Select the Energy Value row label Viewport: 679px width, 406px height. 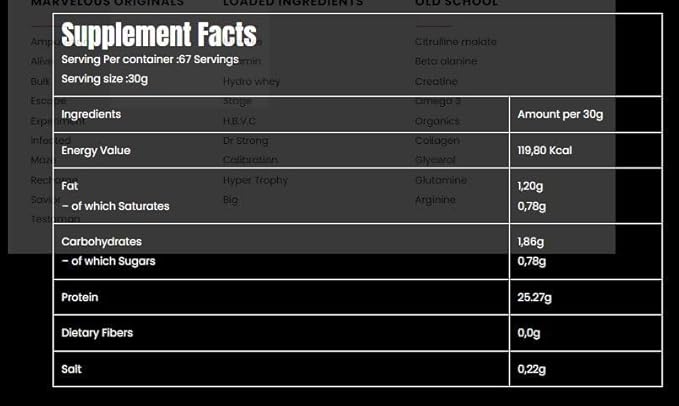tap(96, 150)
